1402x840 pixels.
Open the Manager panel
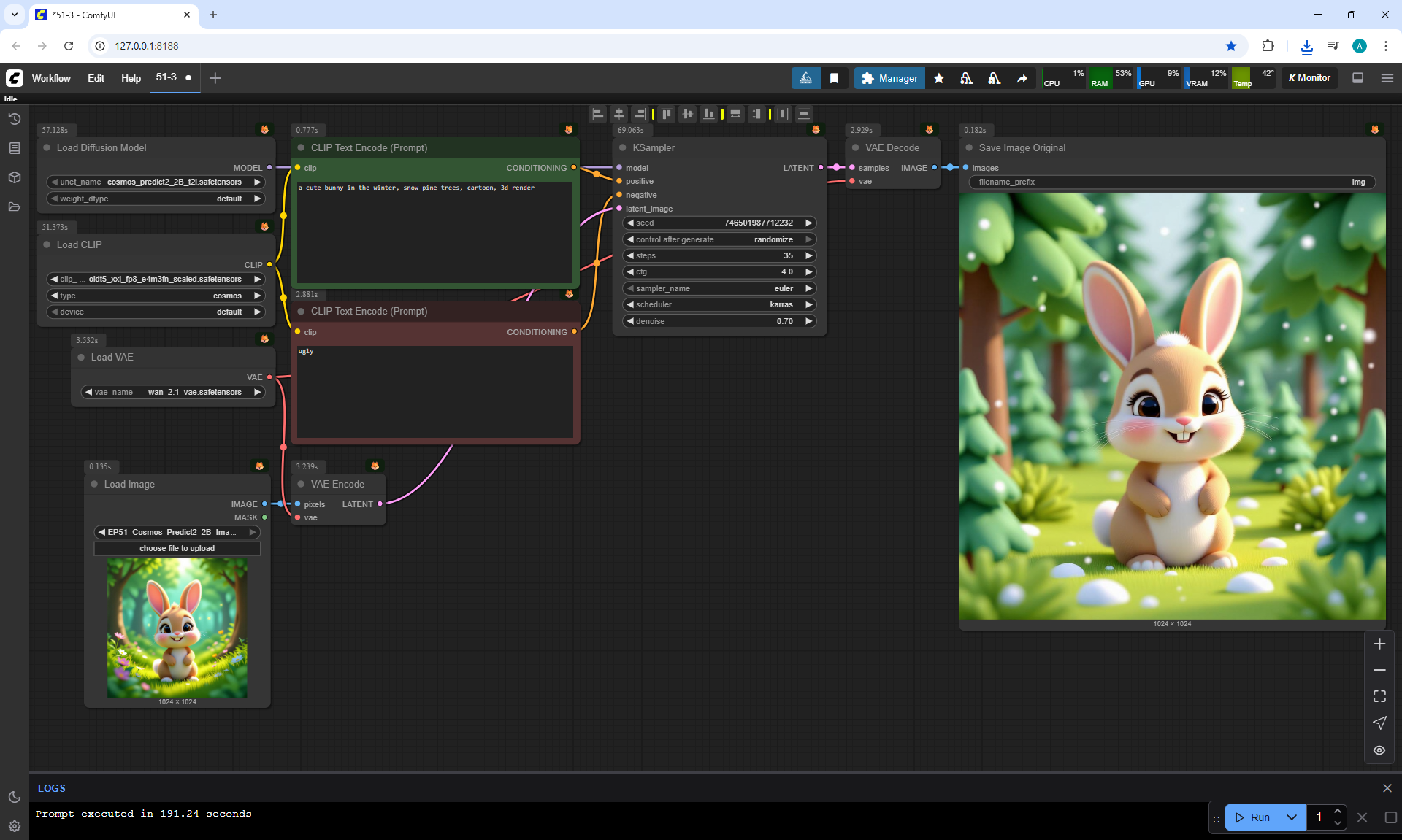point(889,78)
